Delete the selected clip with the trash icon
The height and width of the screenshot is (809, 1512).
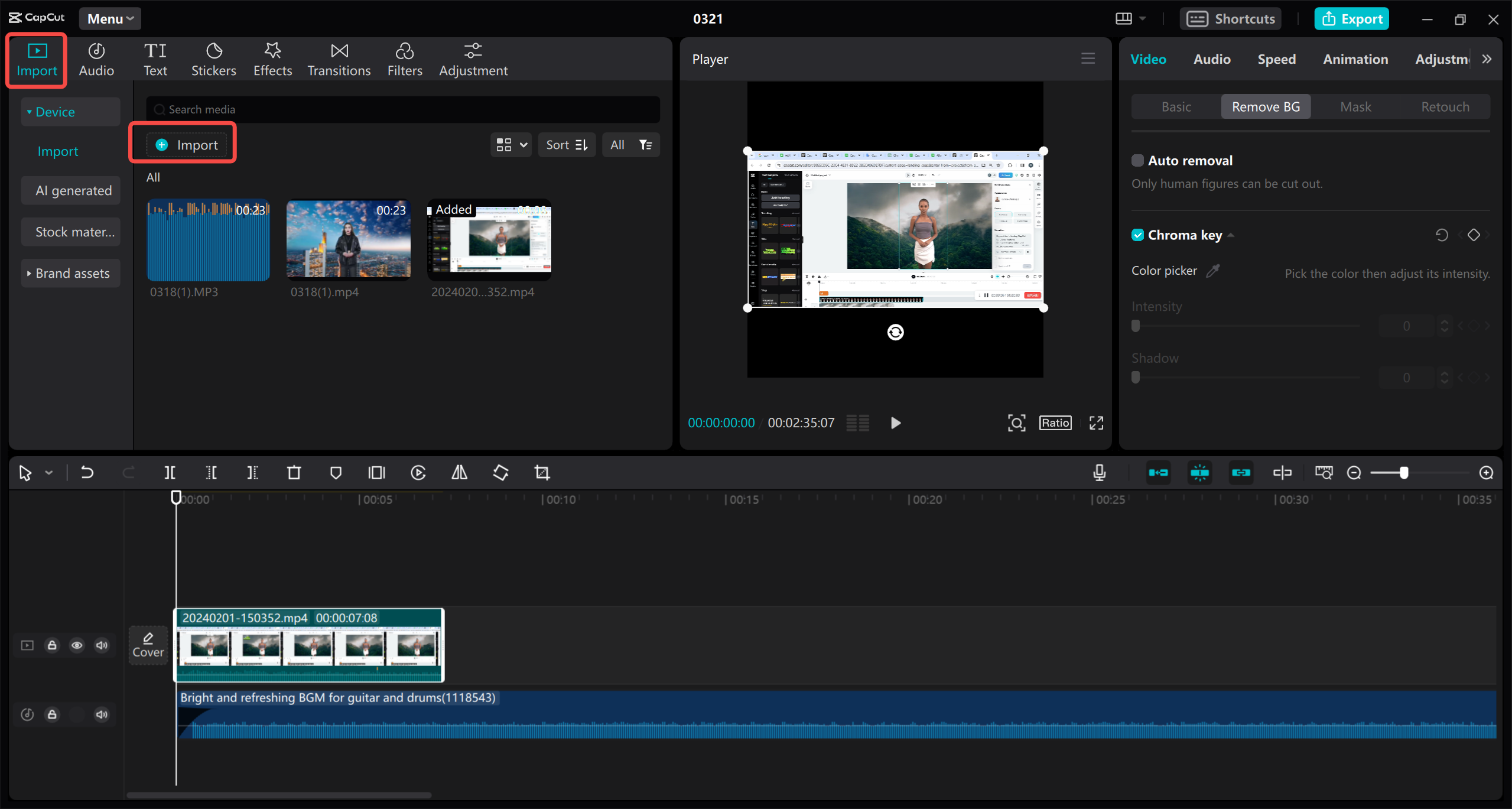click(294, 472)
